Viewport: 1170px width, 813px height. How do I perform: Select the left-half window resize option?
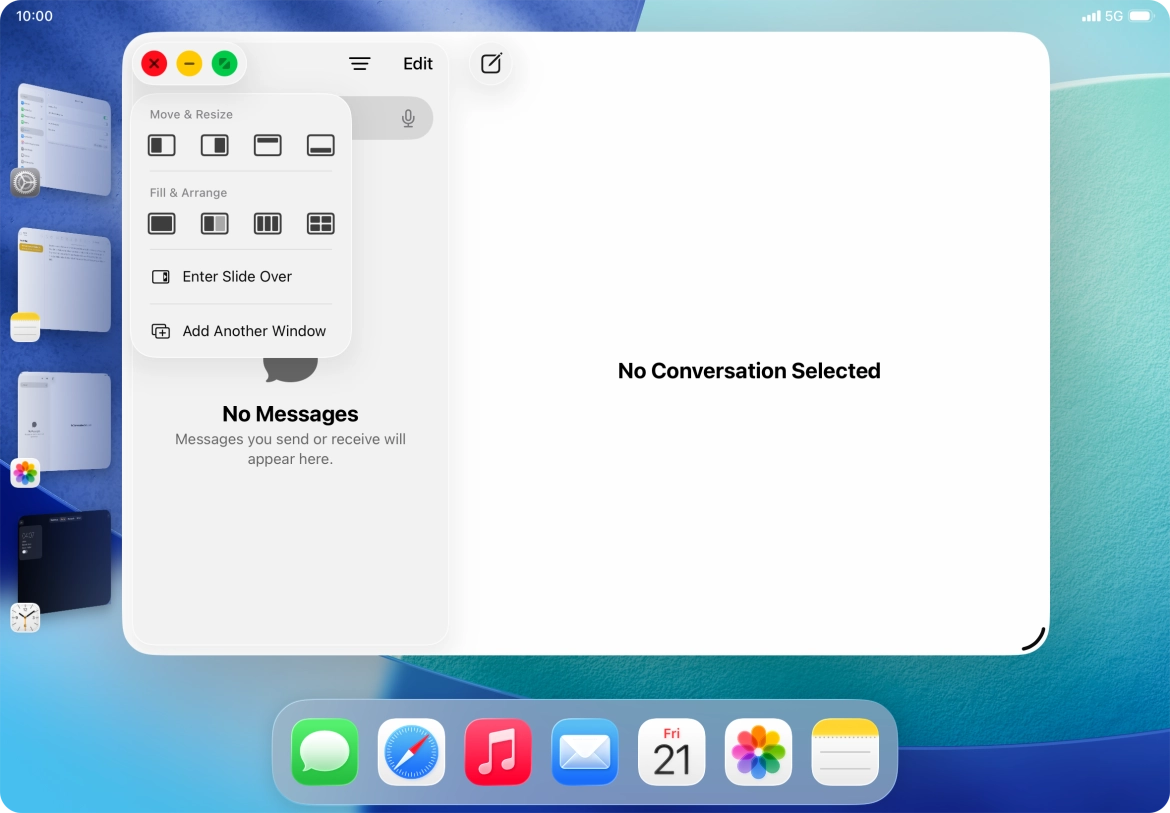click(x=161, y=145)
